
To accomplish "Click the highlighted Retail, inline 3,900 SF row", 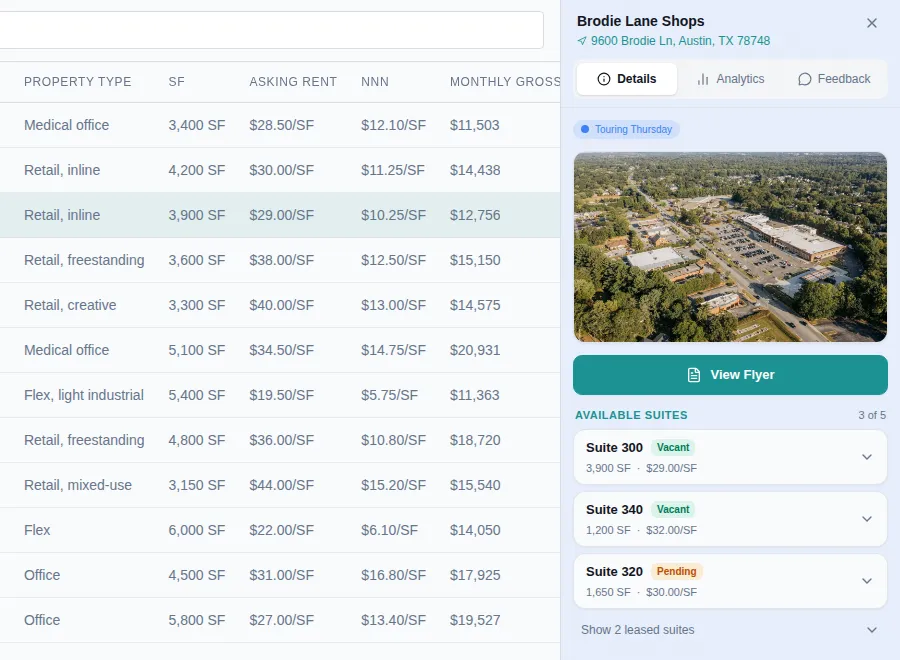I will pyautogui.click(x=280, y=215).
